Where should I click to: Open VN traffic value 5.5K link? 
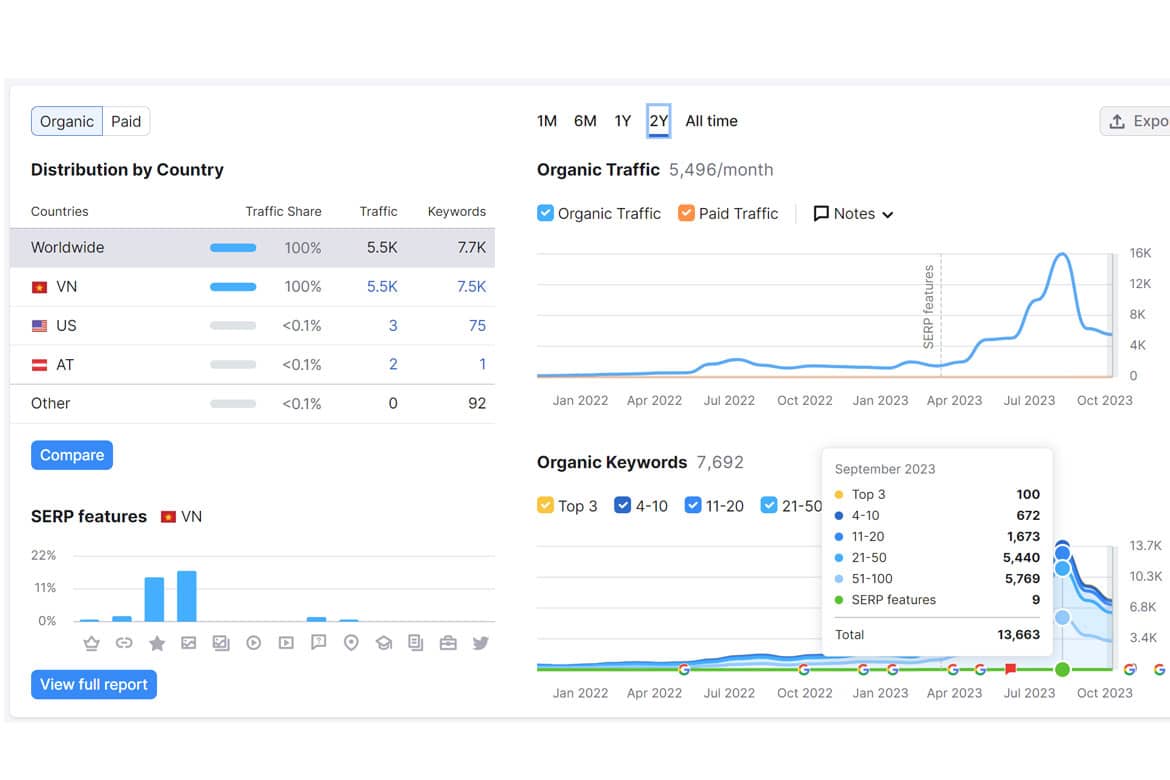click(382, 287)
